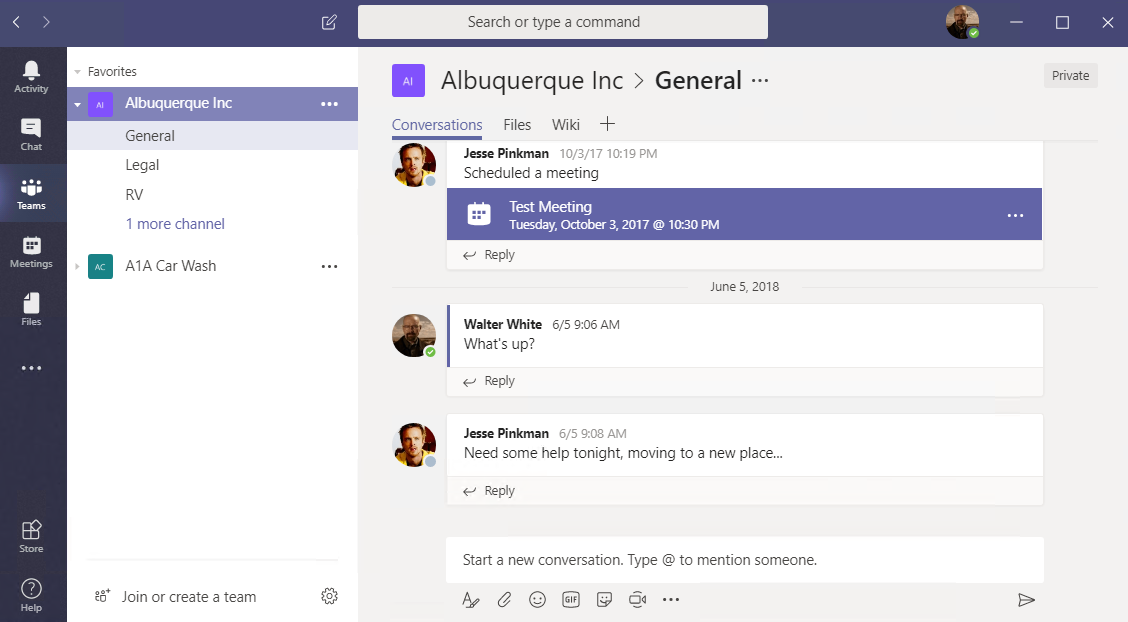Start a Meet now video call
Image resolution: width=1128 pixels, height=622 pixels.
637,600
